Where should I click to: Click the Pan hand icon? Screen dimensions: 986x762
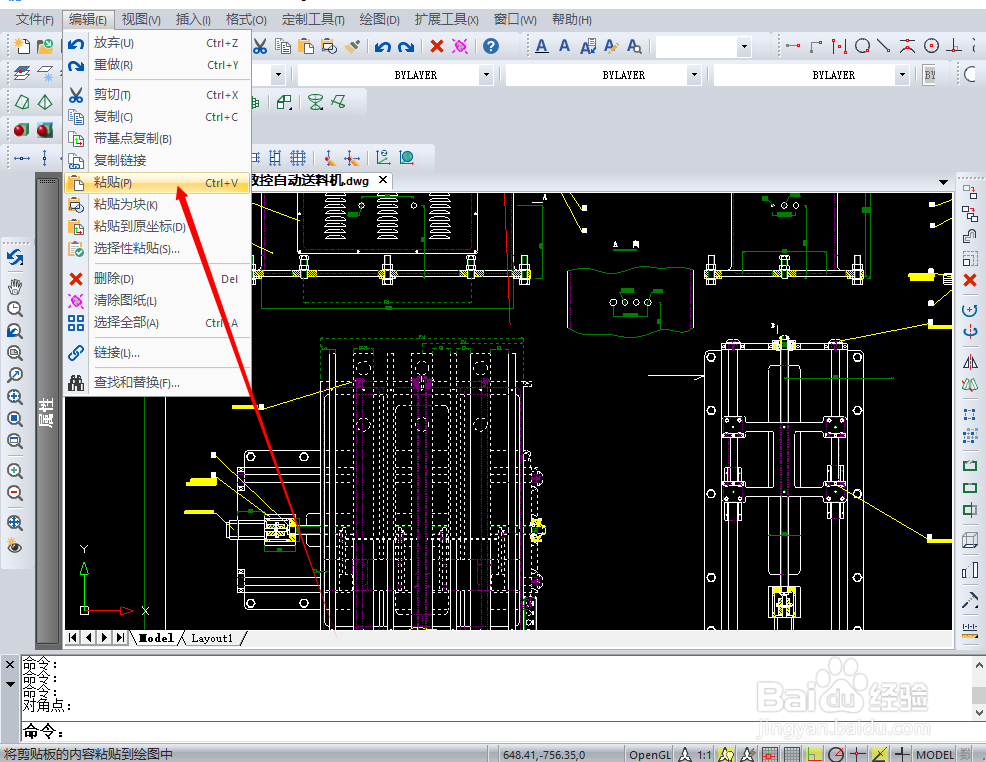coord(15,287)
